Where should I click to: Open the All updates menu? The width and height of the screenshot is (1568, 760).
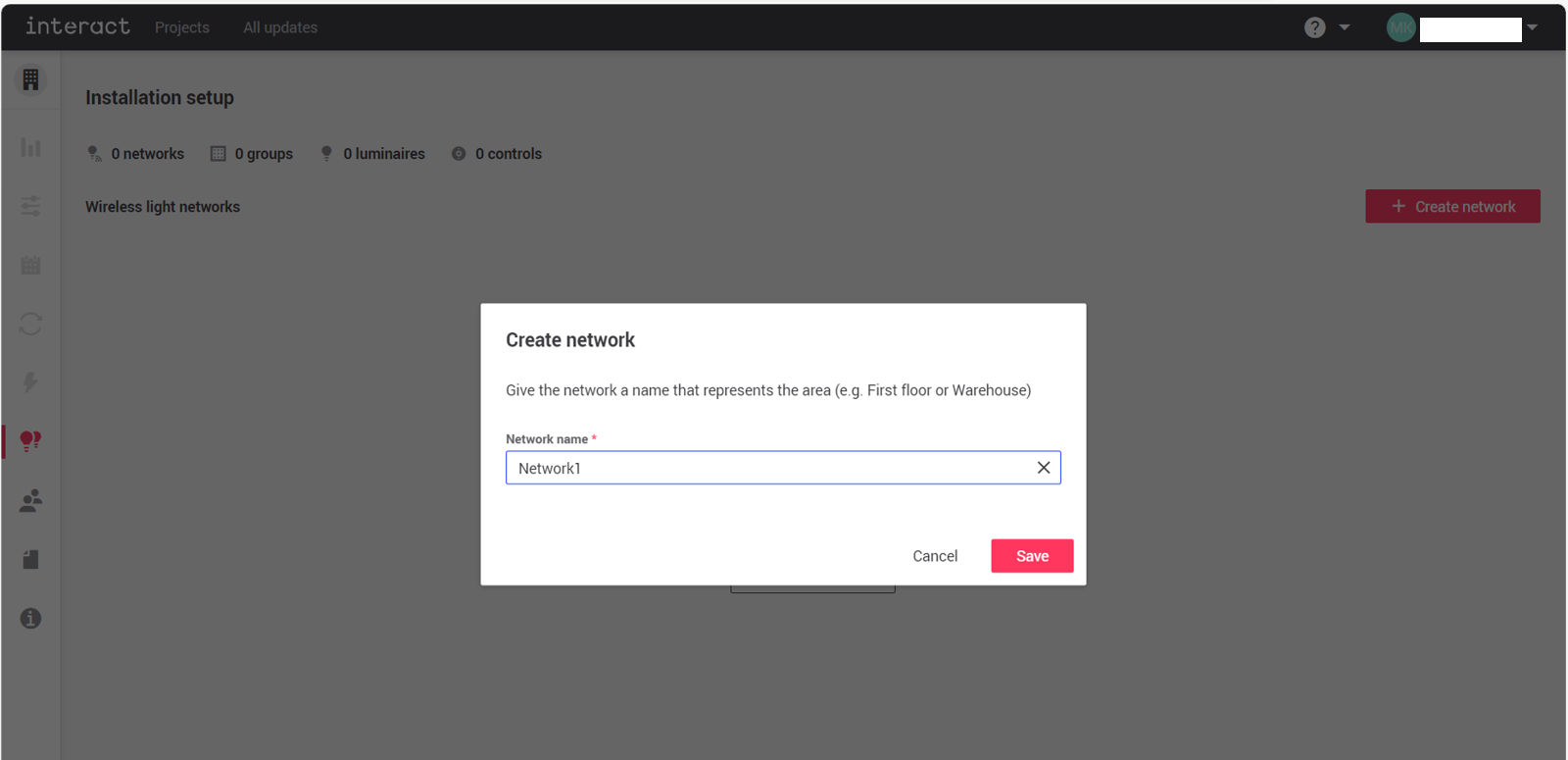click(x=280, y=27)
